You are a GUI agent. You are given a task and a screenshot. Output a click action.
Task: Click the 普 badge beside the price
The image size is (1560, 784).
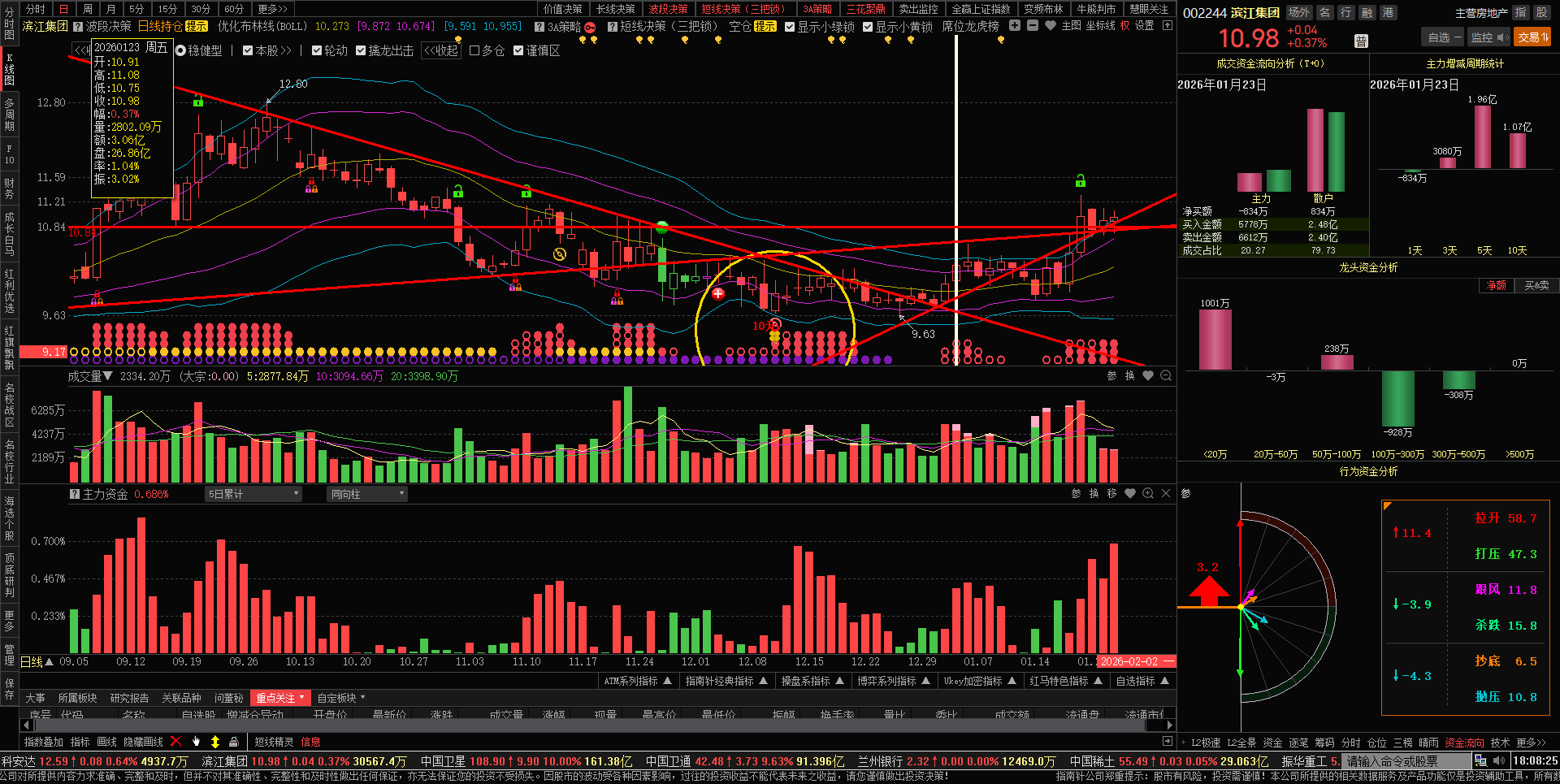1362,41
